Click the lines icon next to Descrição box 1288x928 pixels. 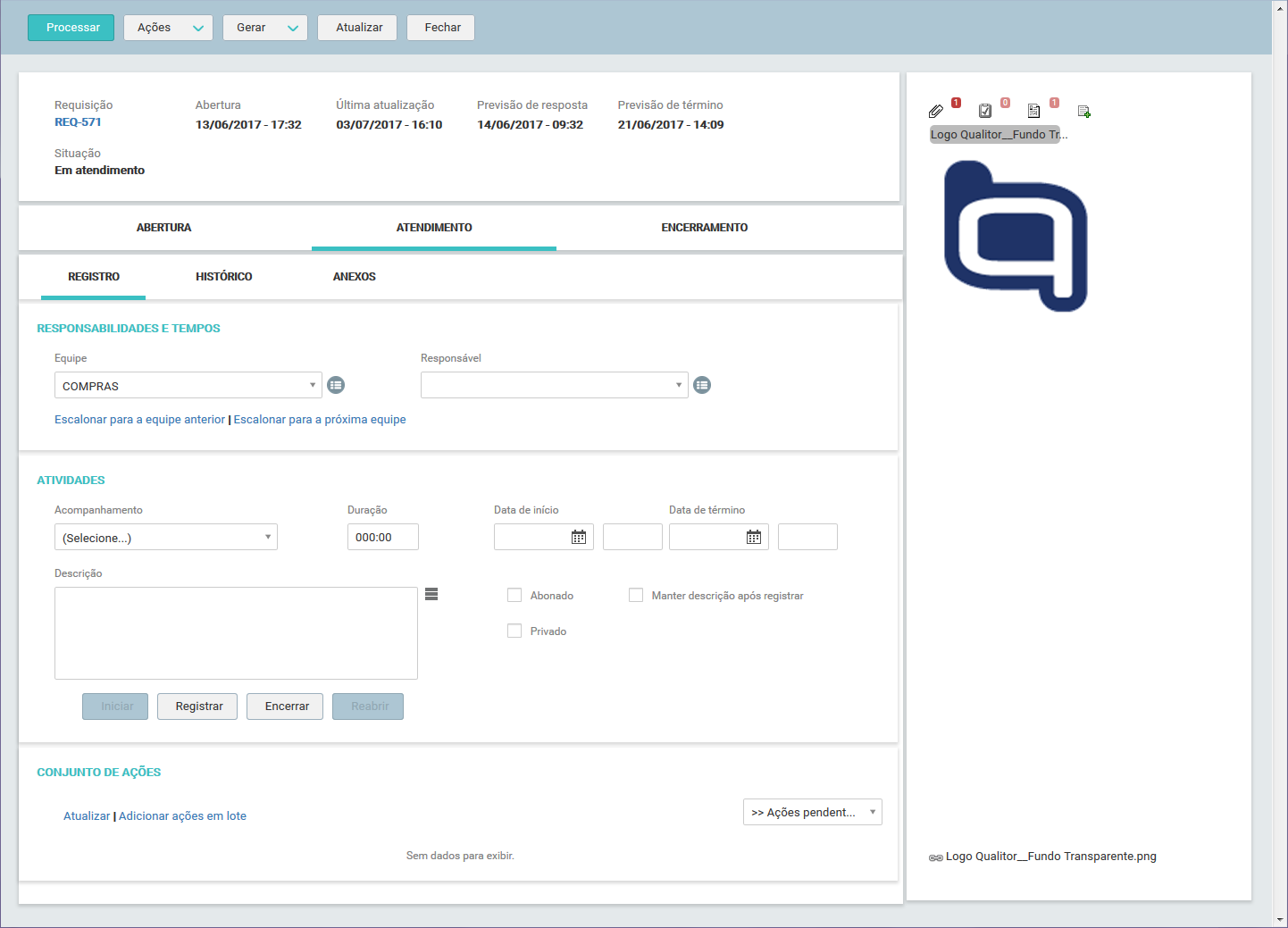(x=431, y=594)
